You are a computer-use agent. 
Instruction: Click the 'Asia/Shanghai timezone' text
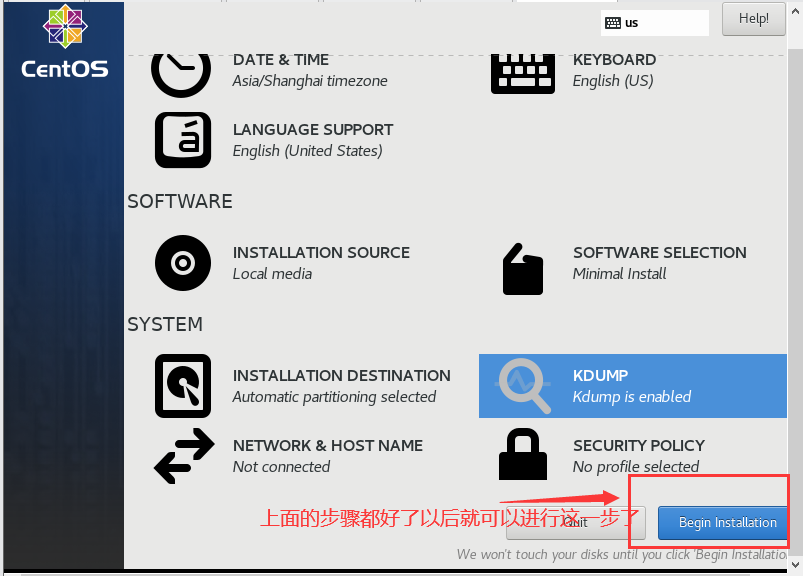click(x=310, y=81)
